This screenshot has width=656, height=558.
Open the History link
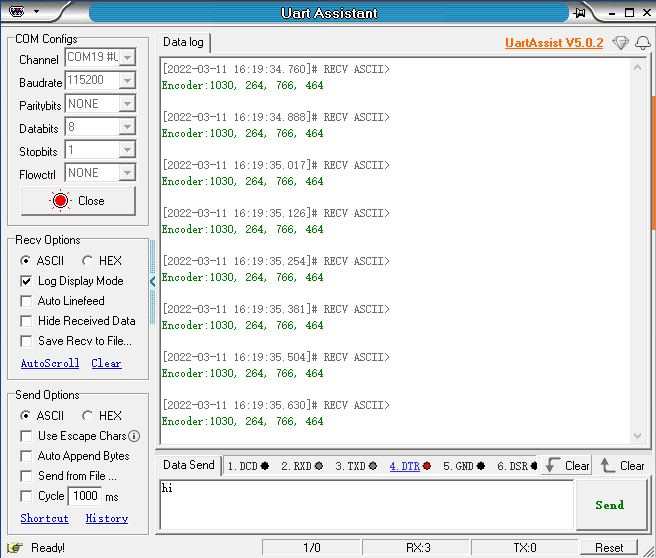107,518
